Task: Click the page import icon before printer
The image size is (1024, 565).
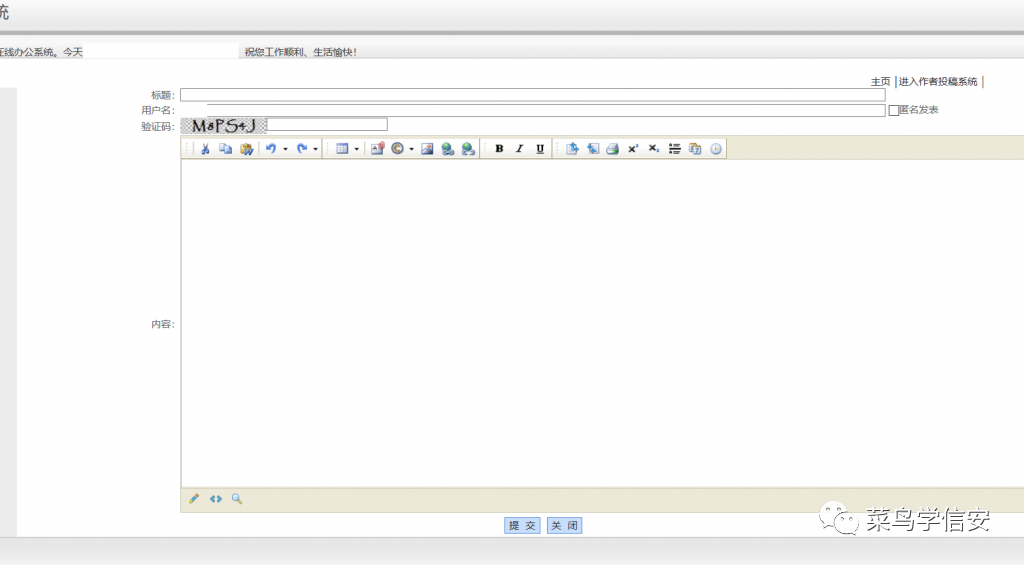Action: (x=592, y=149)
